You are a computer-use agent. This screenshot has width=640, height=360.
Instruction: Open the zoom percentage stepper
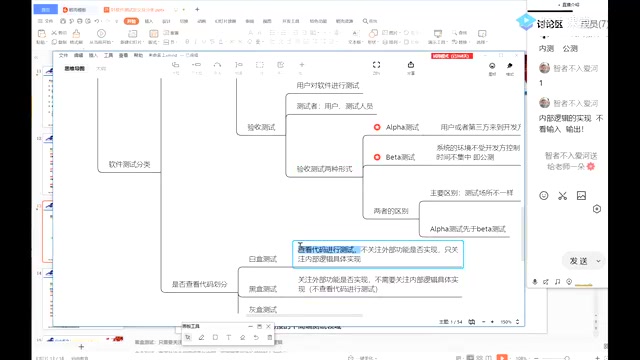(518, 322)
